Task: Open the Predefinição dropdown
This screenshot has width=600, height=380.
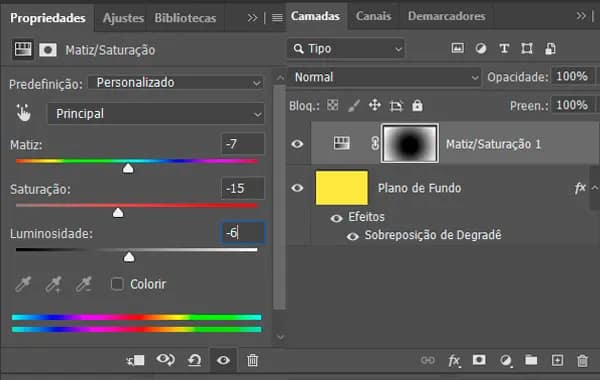Action: point(176,83)
